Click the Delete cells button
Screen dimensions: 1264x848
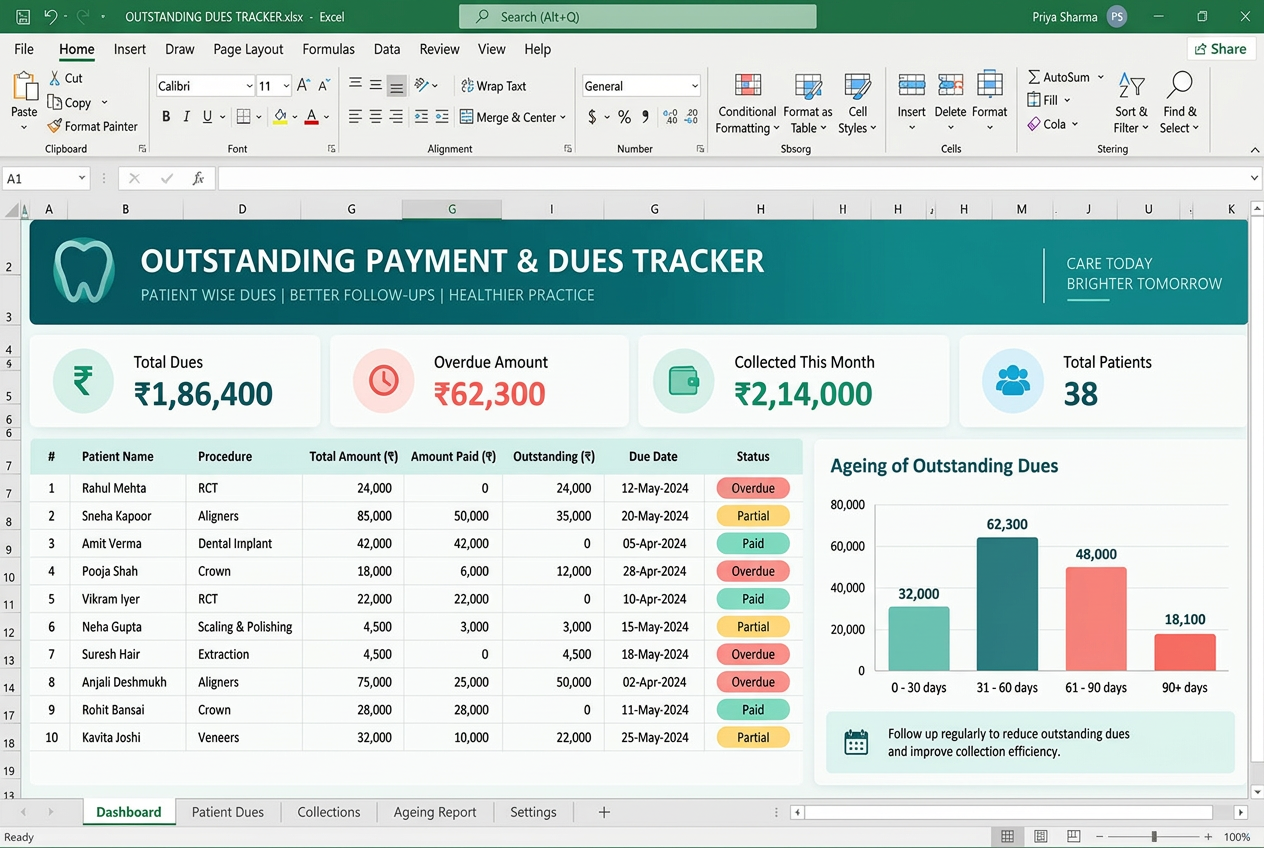[x=950, y=102]
